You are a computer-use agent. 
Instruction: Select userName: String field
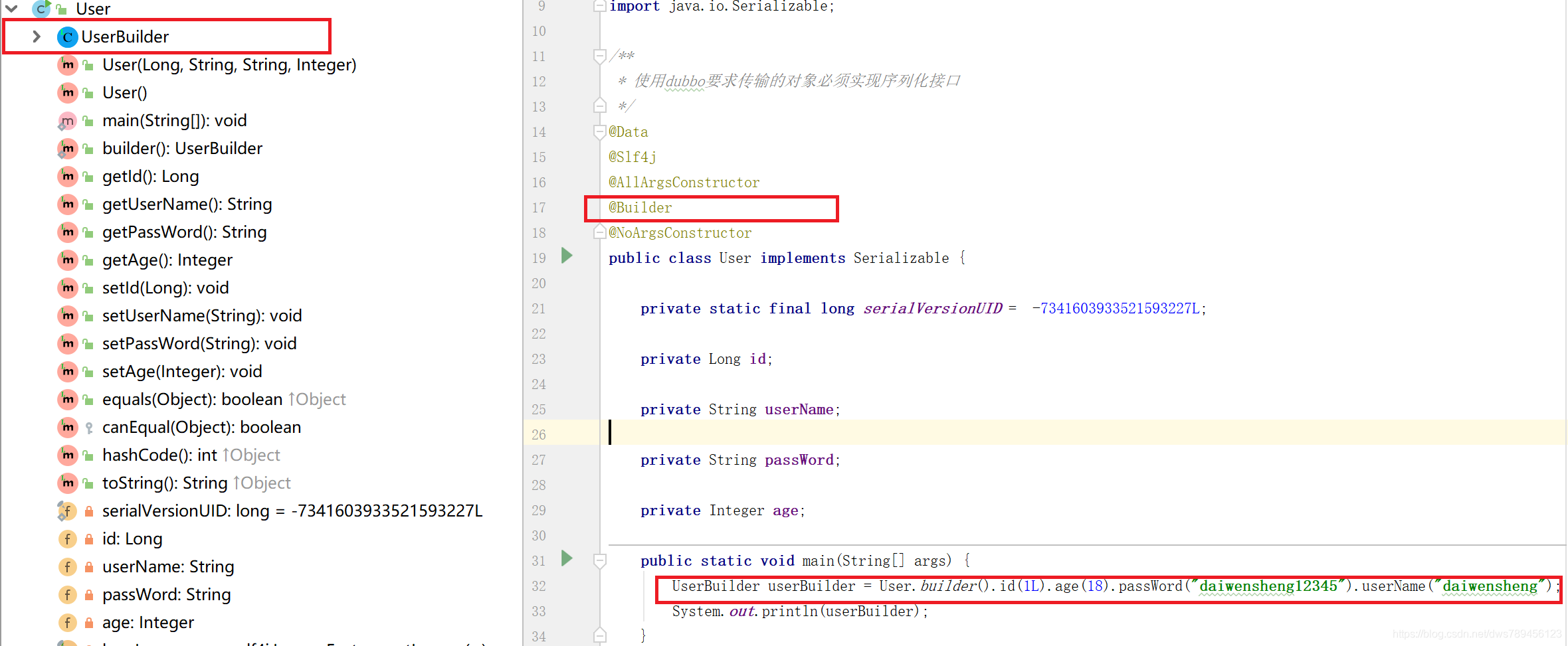tap(168, 567)
